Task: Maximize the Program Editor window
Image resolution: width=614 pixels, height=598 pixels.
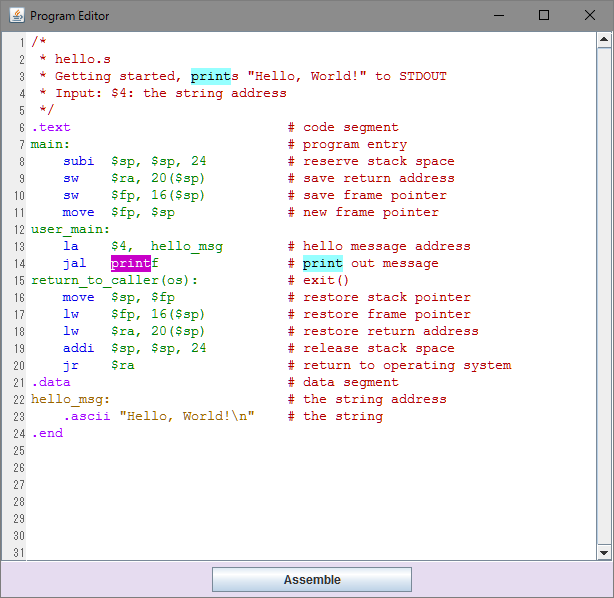Action: coord(544,16)
